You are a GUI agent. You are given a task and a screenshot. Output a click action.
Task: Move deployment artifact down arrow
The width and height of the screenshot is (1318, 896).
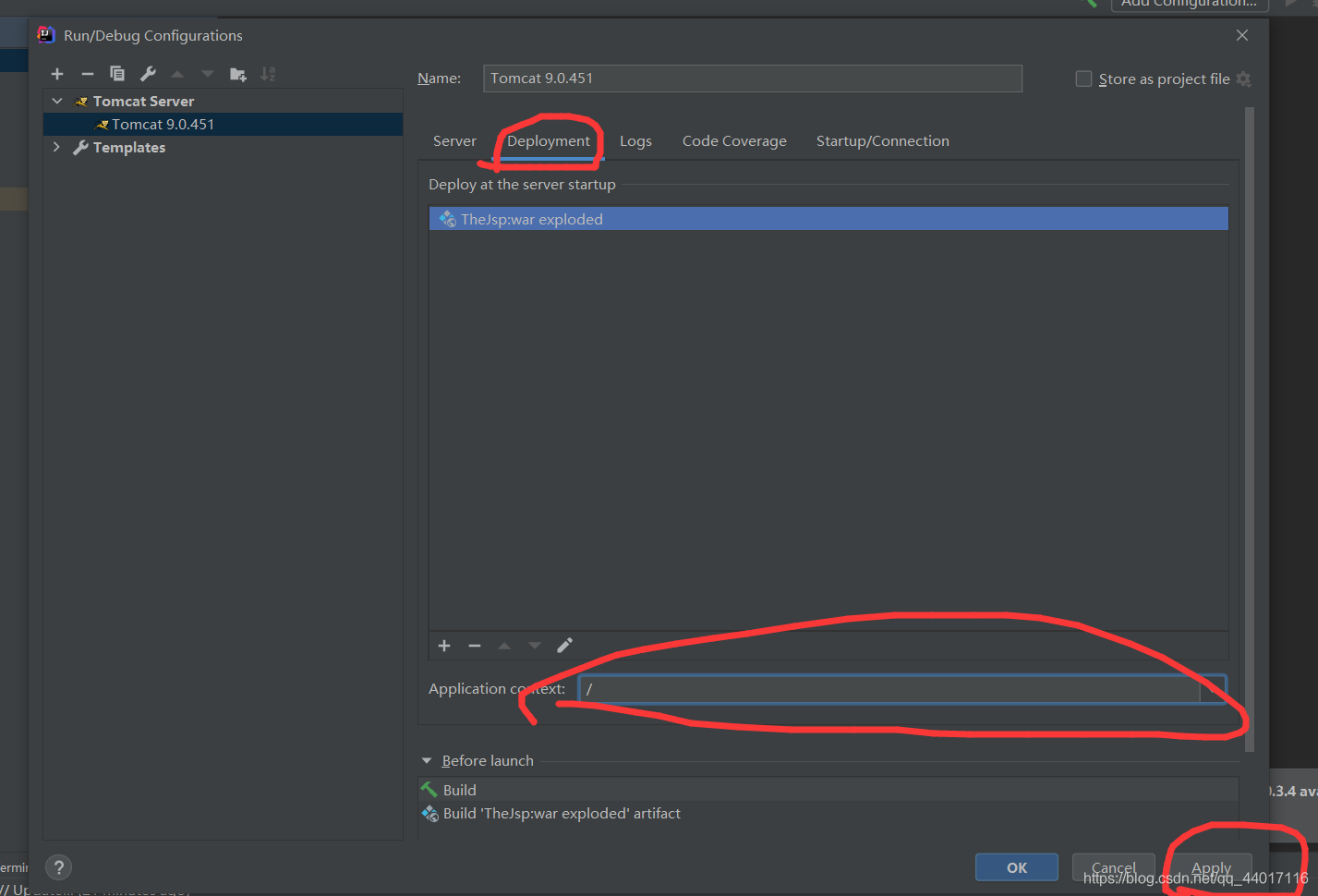[535, 646]
